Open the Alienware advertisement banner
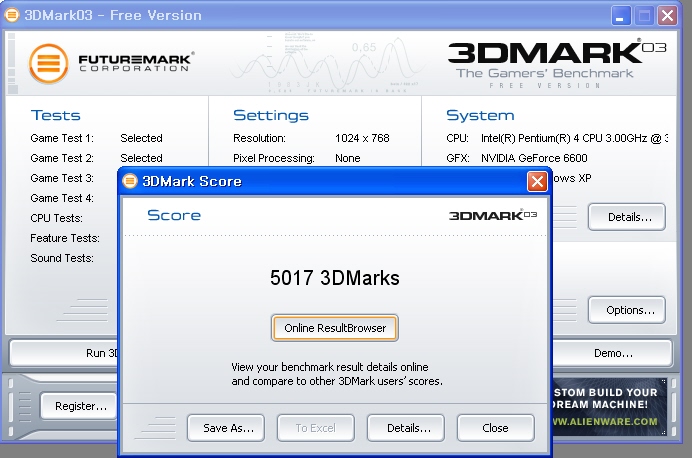Image resolution: width=692 pixels, height=458 pixels. click(x=609, y=407)
